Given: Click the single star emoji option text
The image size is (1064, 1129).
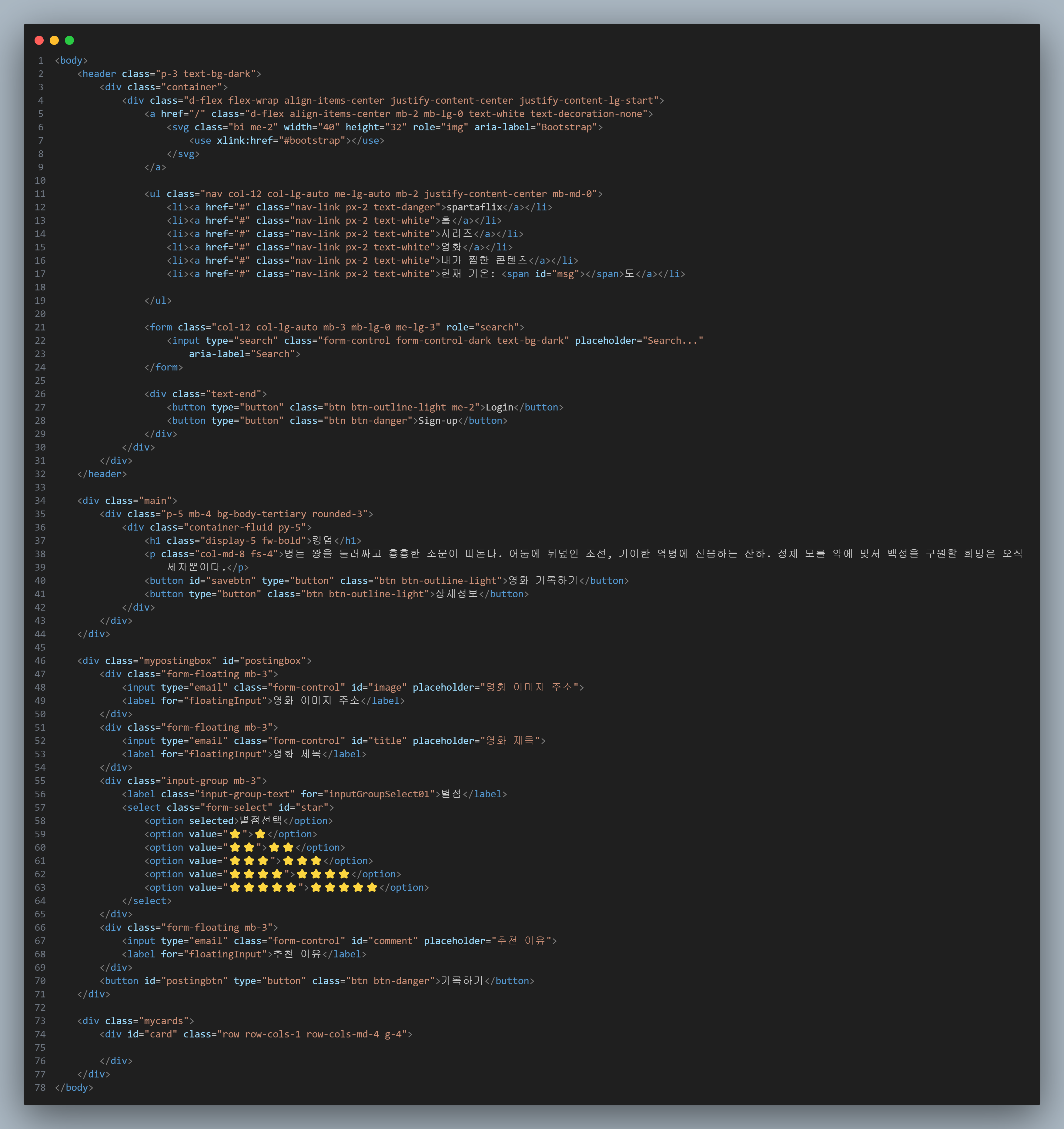Looking at the screenshot, I should coord(261,834).
